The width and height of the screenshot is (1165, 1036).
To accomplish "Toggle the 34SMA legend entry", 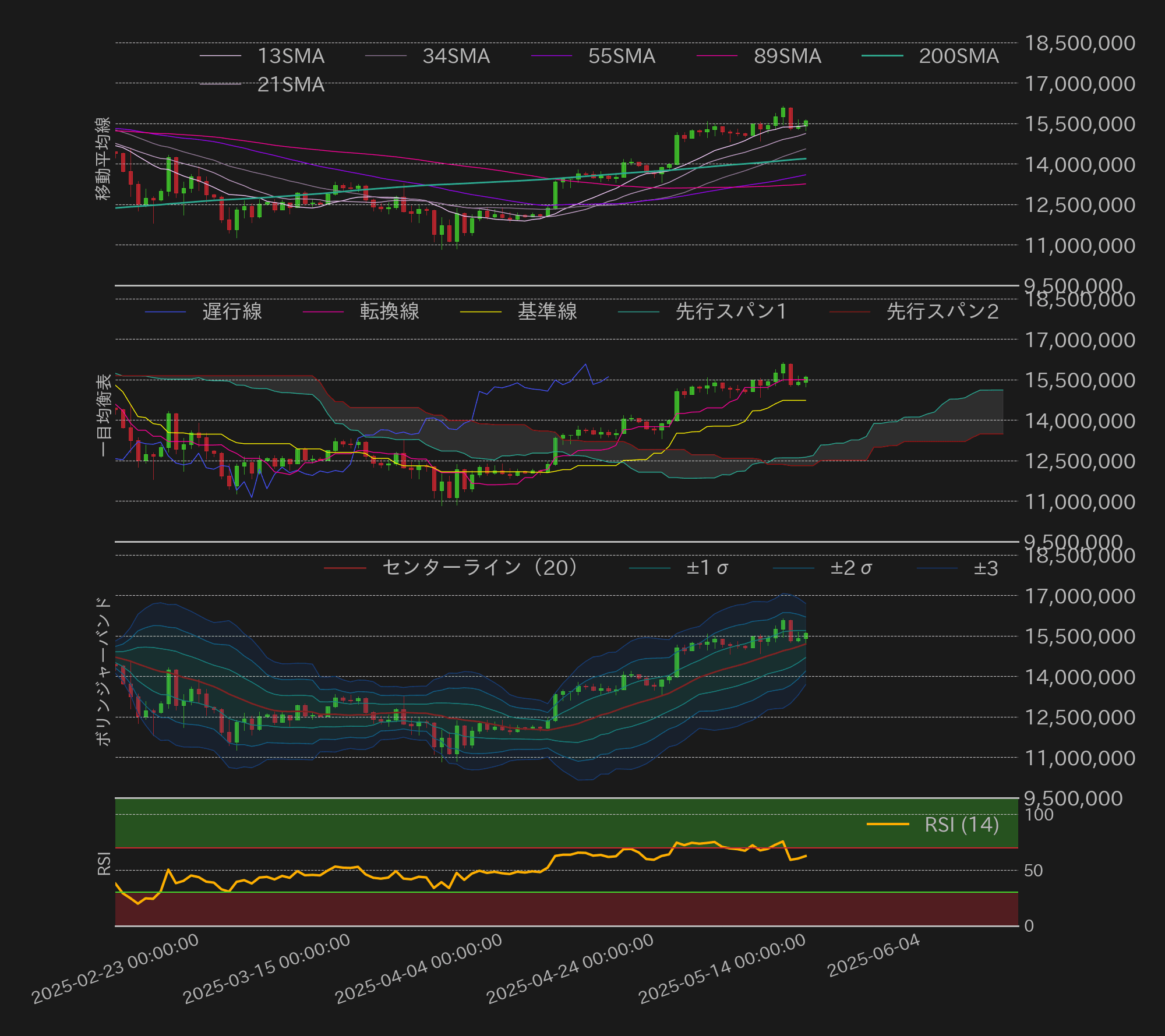I will click(x=456, y=56).
